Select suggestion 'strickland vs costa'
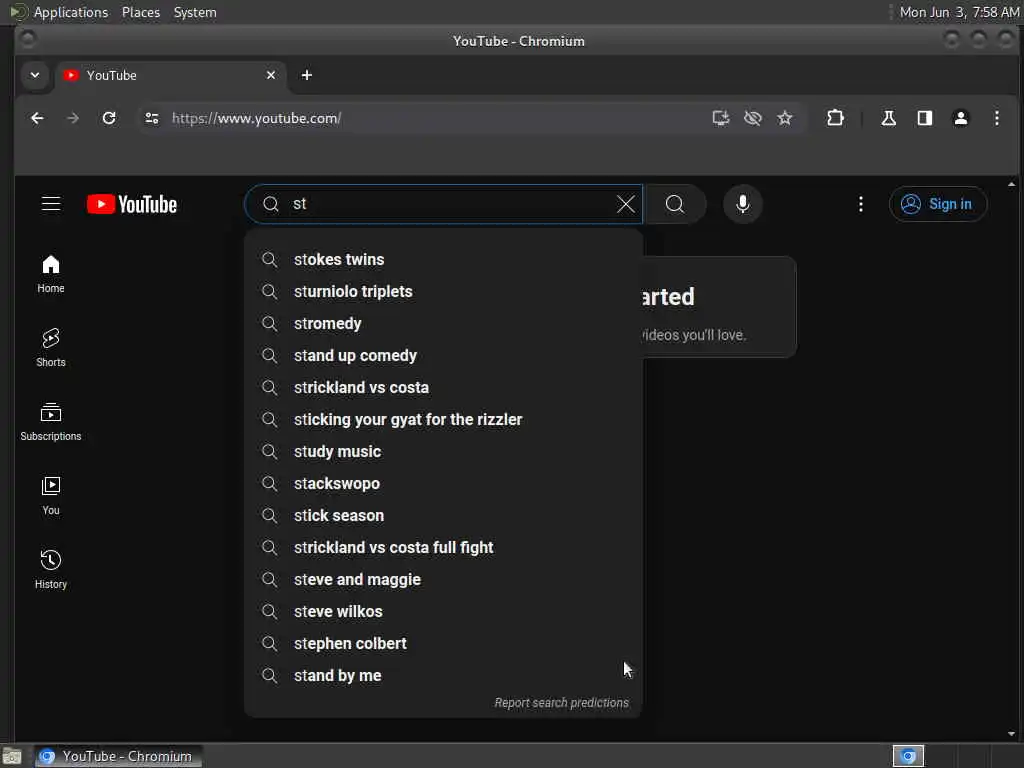This screenshot has width=1024, height=768. pos(443,387)
